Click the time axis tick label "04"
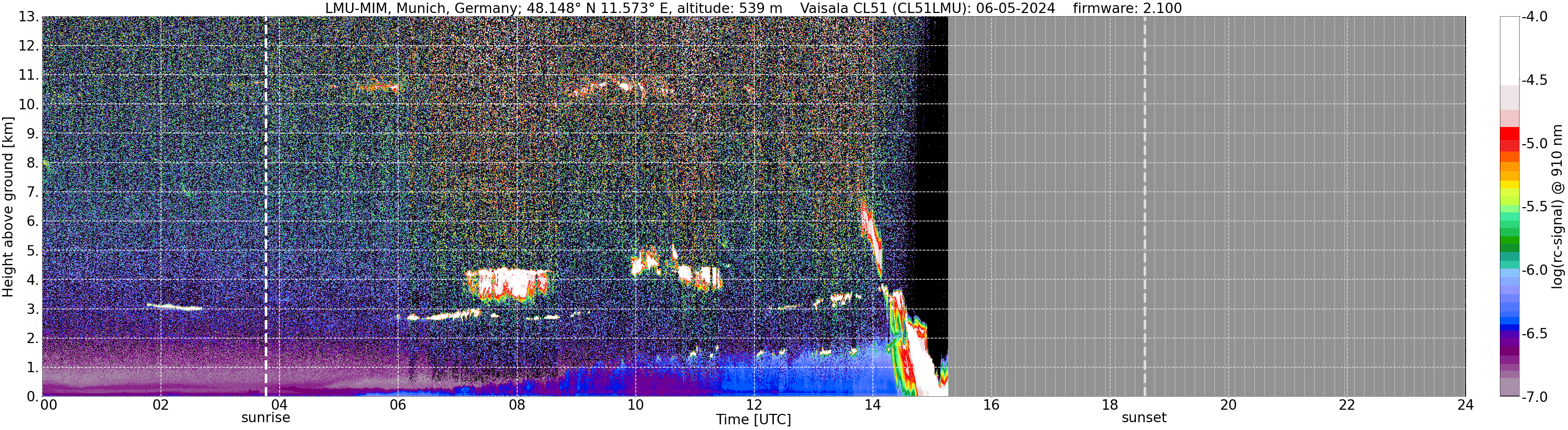 (x=279, y=405)
